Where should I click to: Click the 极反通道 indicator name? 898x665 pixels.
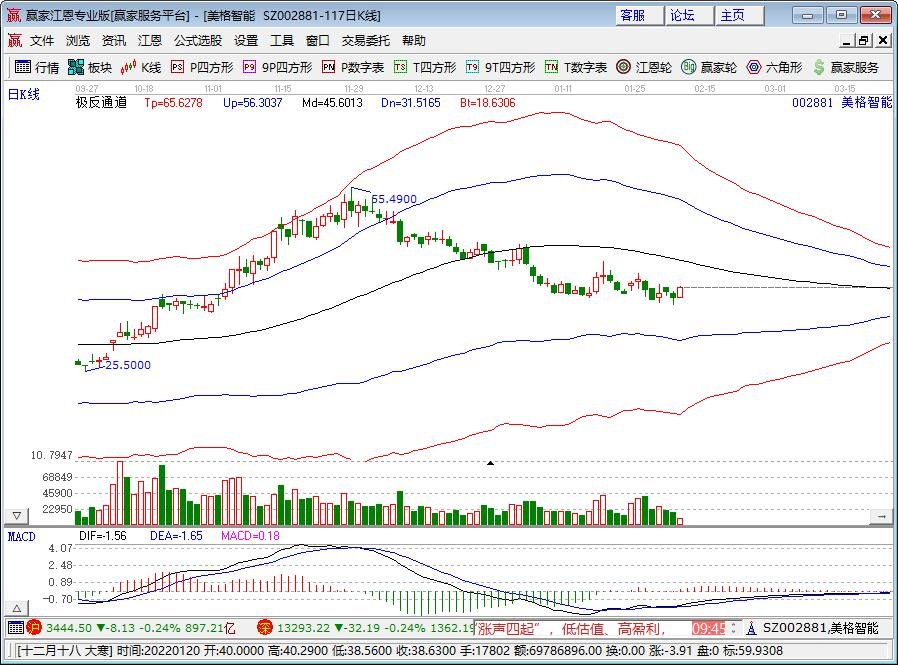tap(101, 103)
